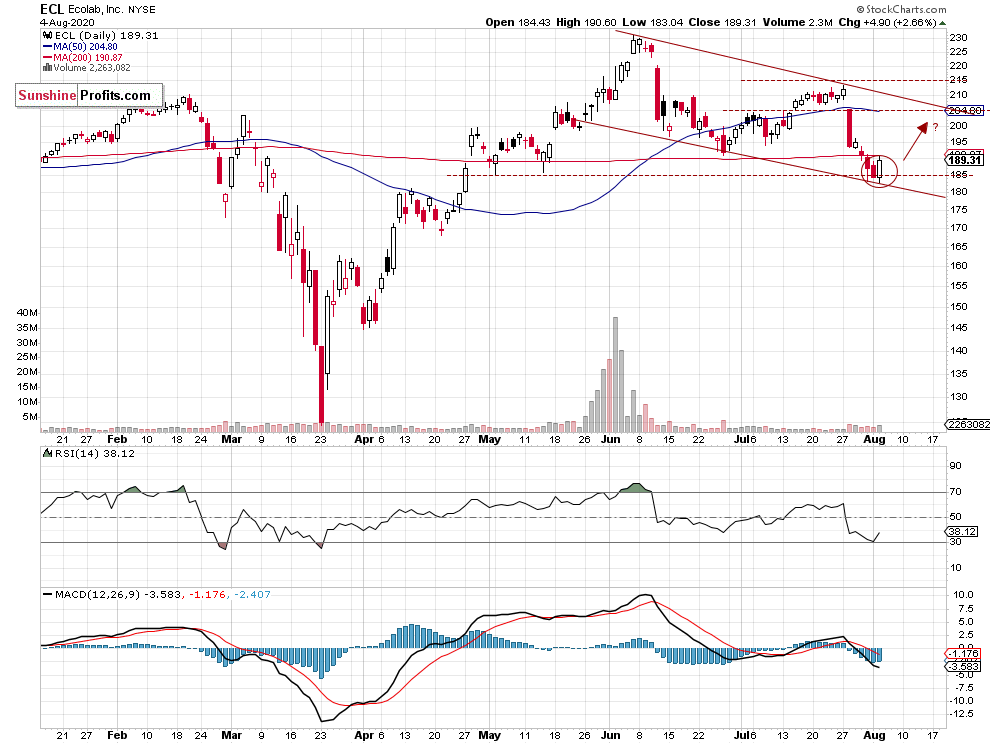The width and height of the screenshot is (990, 744).
Task: Click 'May' on the price chart date axis
Action: pyautogui.click(x=489, y=440)
